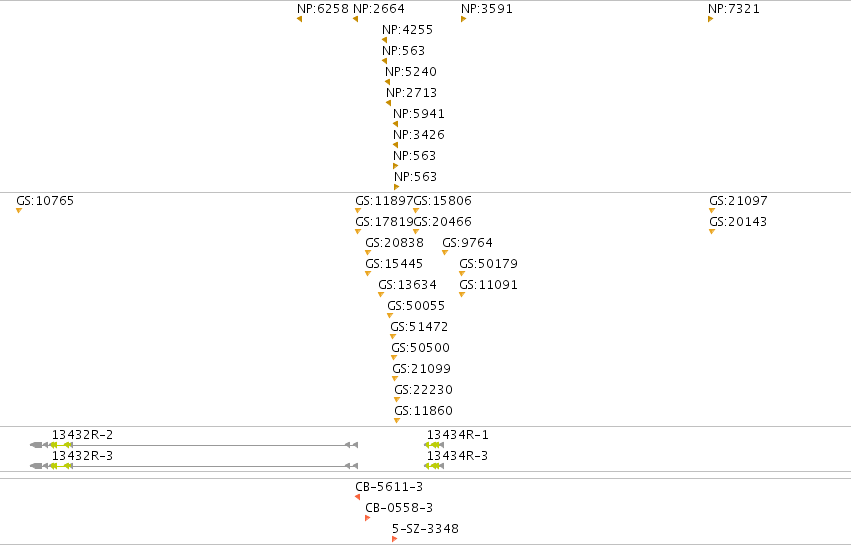851x545 pixels.
Task: Click the GS:20143 triangle marker
Action: (x=712, y=232)
